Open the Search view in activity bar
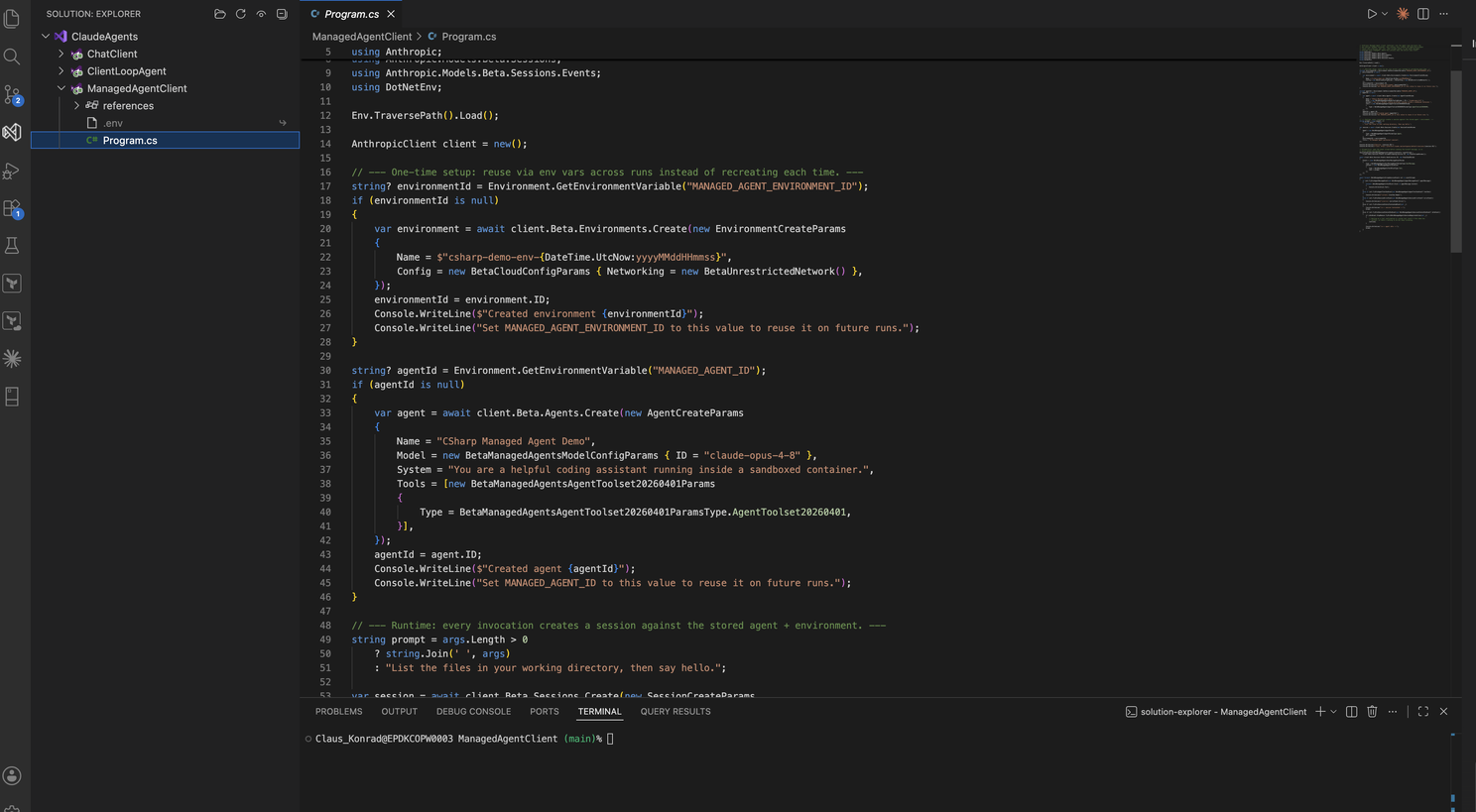The width and height of the screenshot is (1476, 812). 12,57
